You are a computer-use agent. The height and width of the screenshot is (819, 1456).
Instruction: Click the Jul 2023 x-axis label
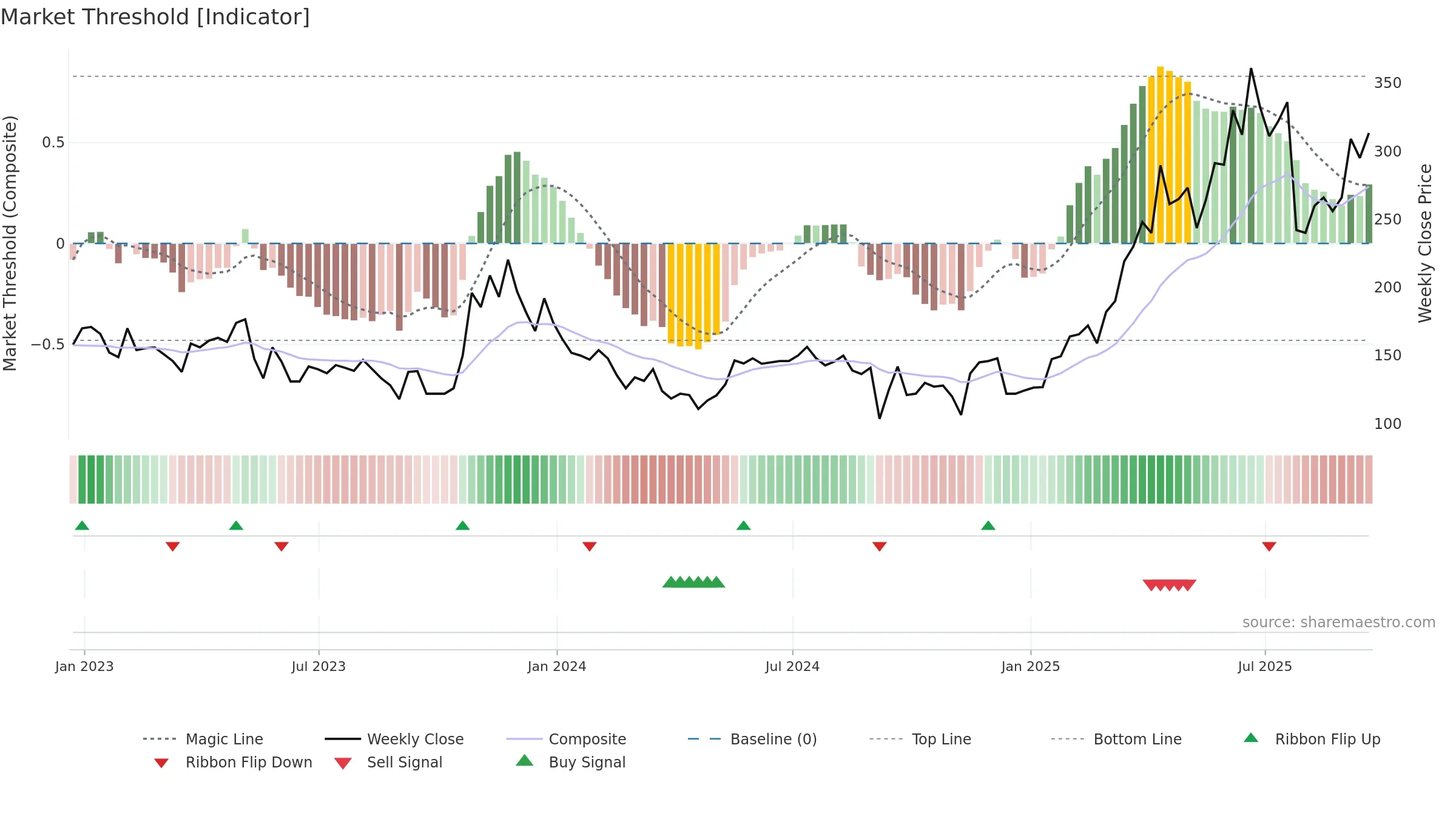click(x=318, y=666)
